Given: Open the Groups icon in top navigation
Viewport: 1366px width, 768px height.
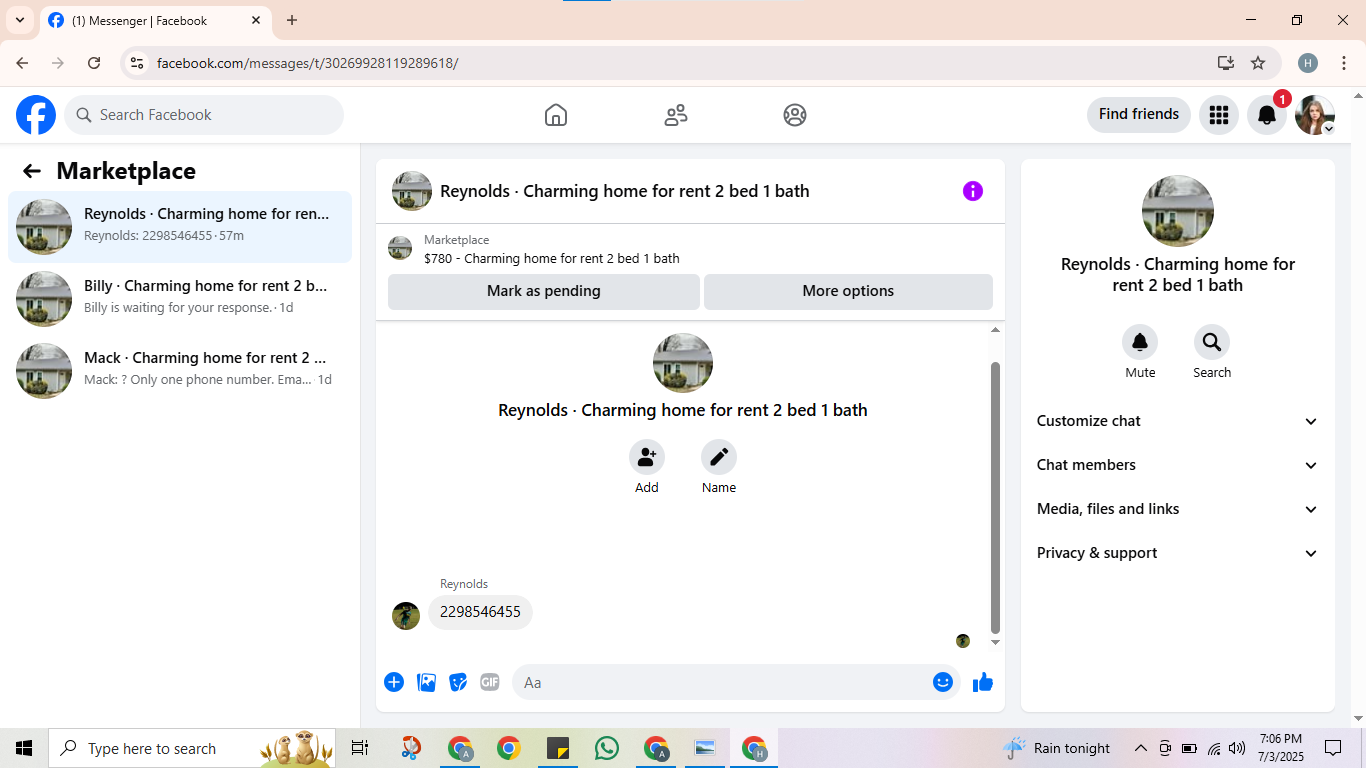Looking at the screenshot, I should tap(795, 115).
